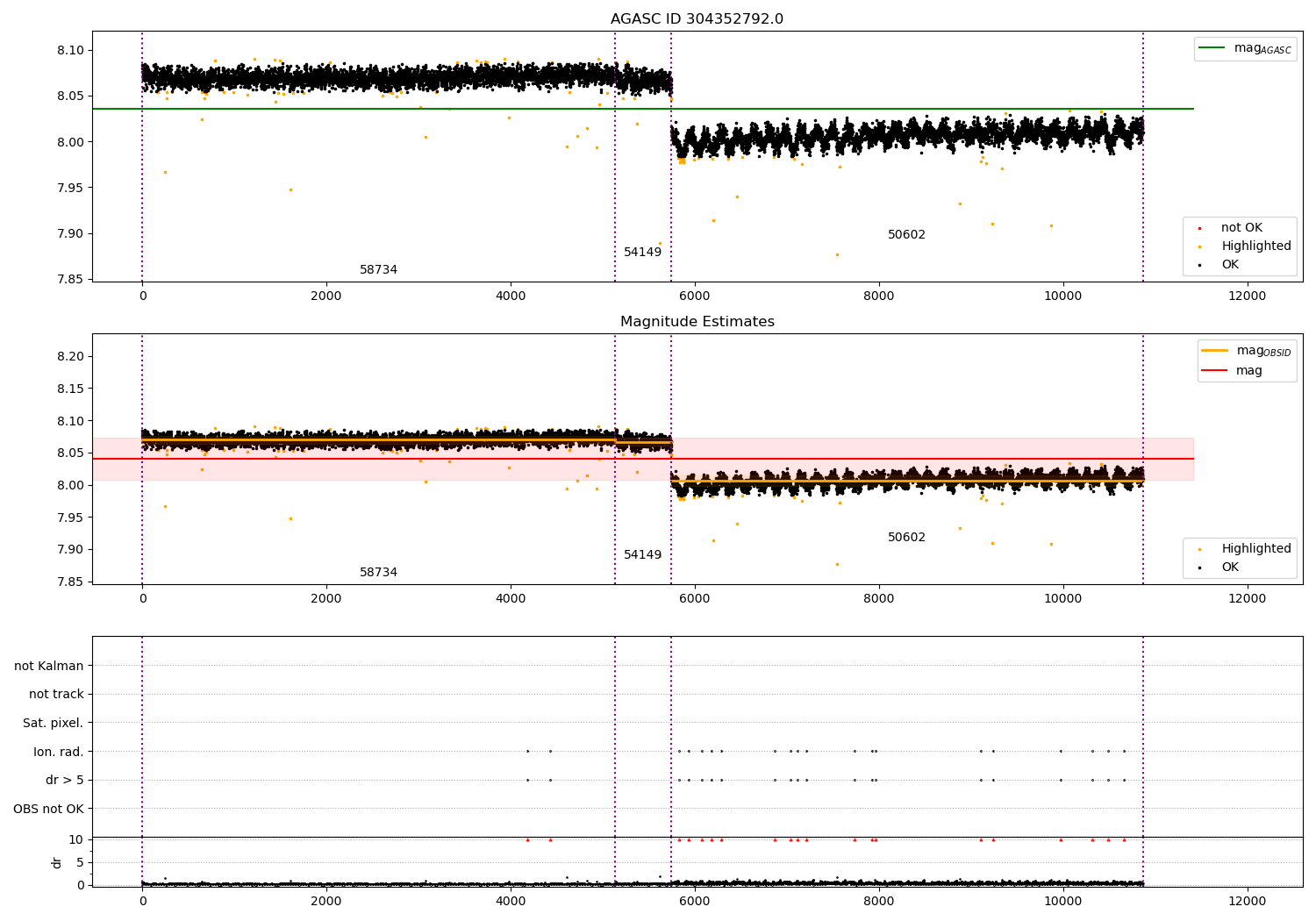Click the 5 tick on dr axis
Screen dimensions: 1316x921
pos(80,863)
